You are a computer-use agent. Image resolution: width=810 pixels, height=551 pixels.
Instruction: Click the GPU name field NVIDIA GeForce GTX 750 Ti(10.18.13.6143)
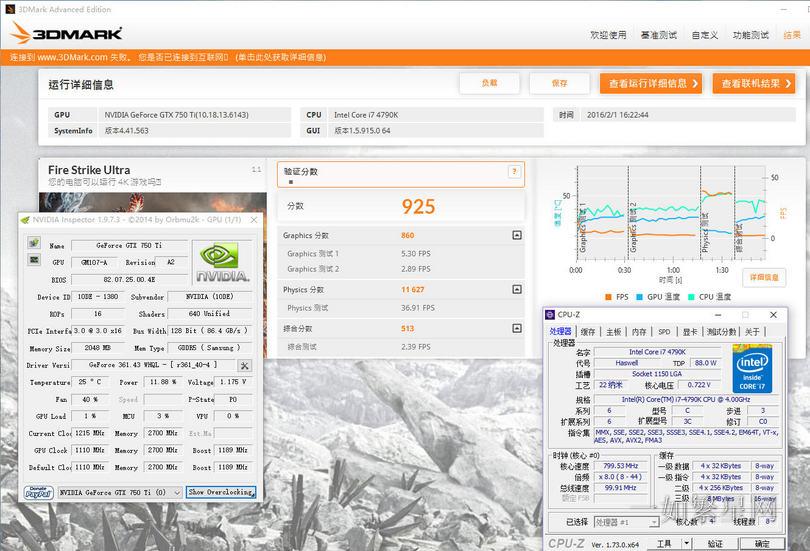coord(195,115)
